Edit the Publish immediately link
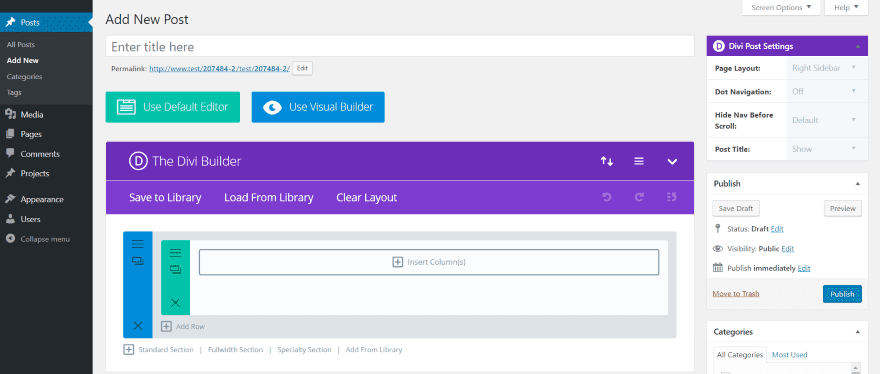The image size is (880, 374). coord(804,268)
